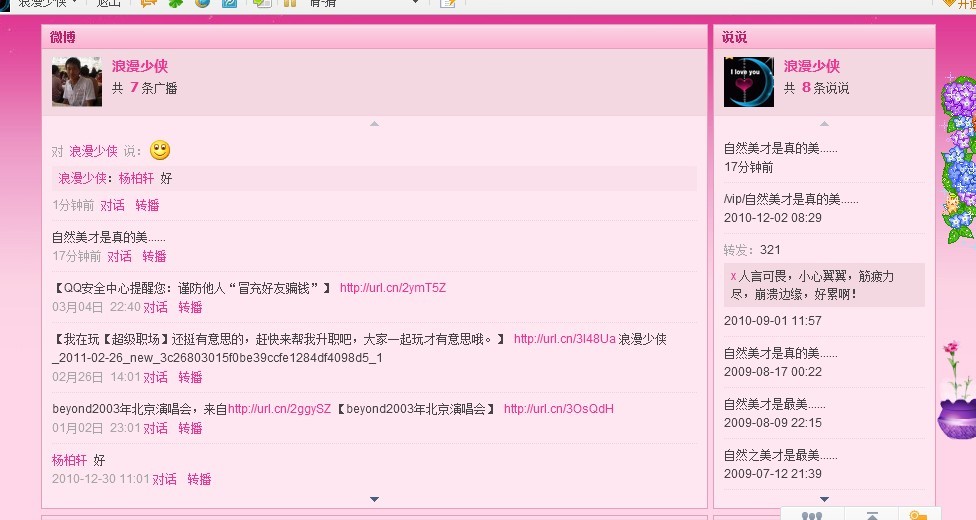This screenshot has height=520, width=976.
Task: Expand more 说说 entries with bottom arrow
Action: [x=824, y=499]
